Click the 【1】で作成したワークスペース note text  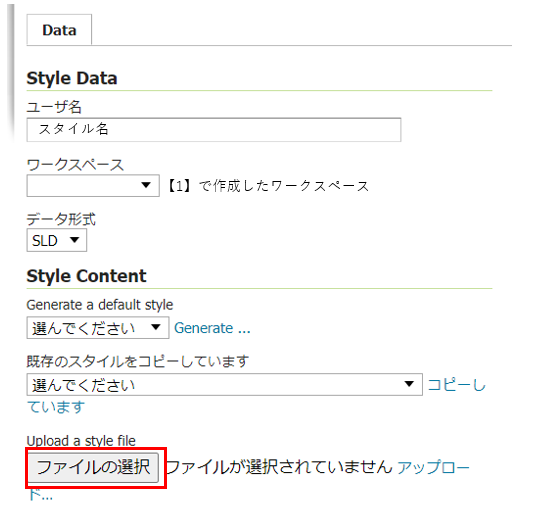click(269, 186)
